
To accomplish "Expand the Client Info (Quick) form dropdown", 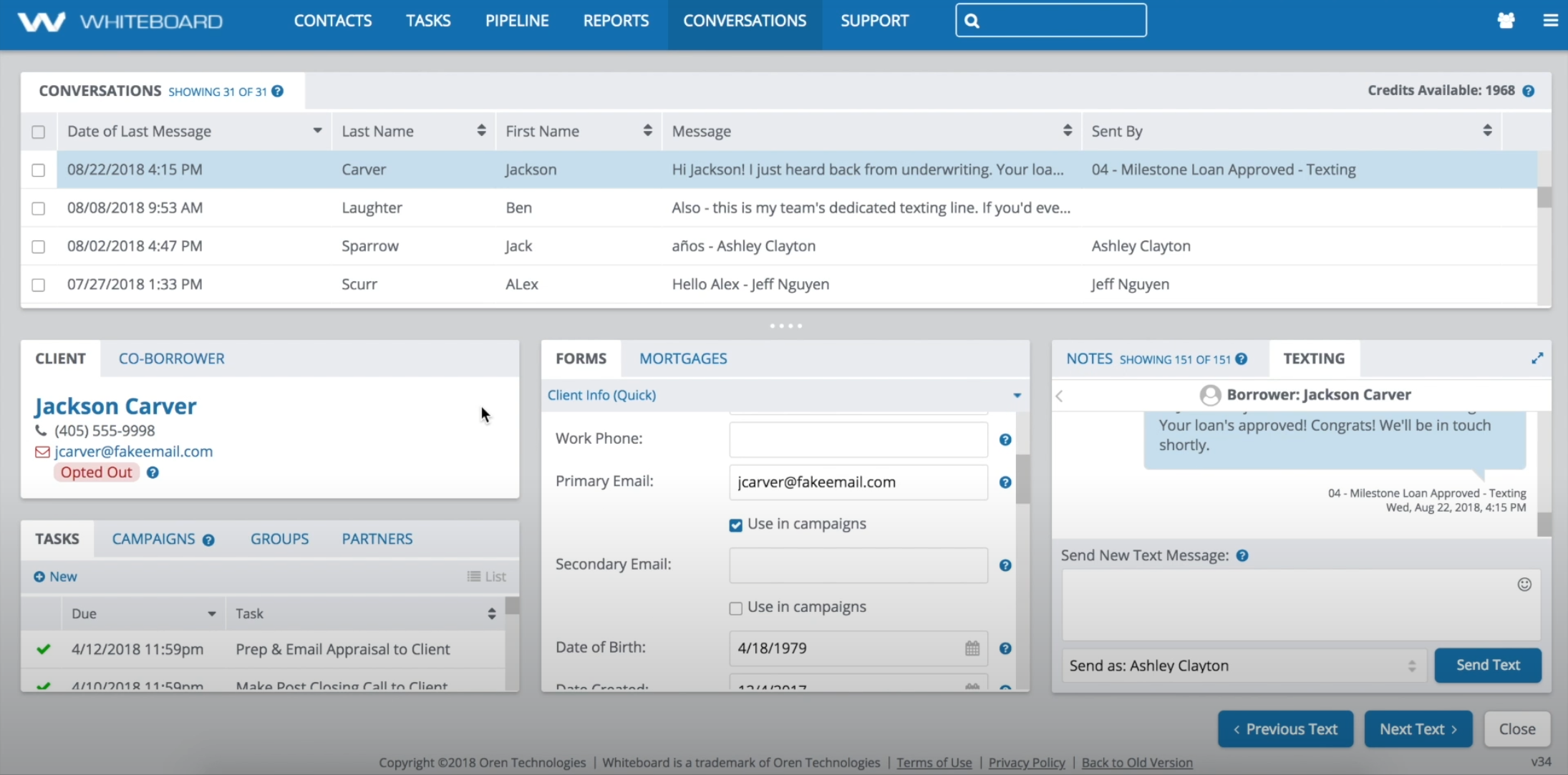I will coord(1017,396).
